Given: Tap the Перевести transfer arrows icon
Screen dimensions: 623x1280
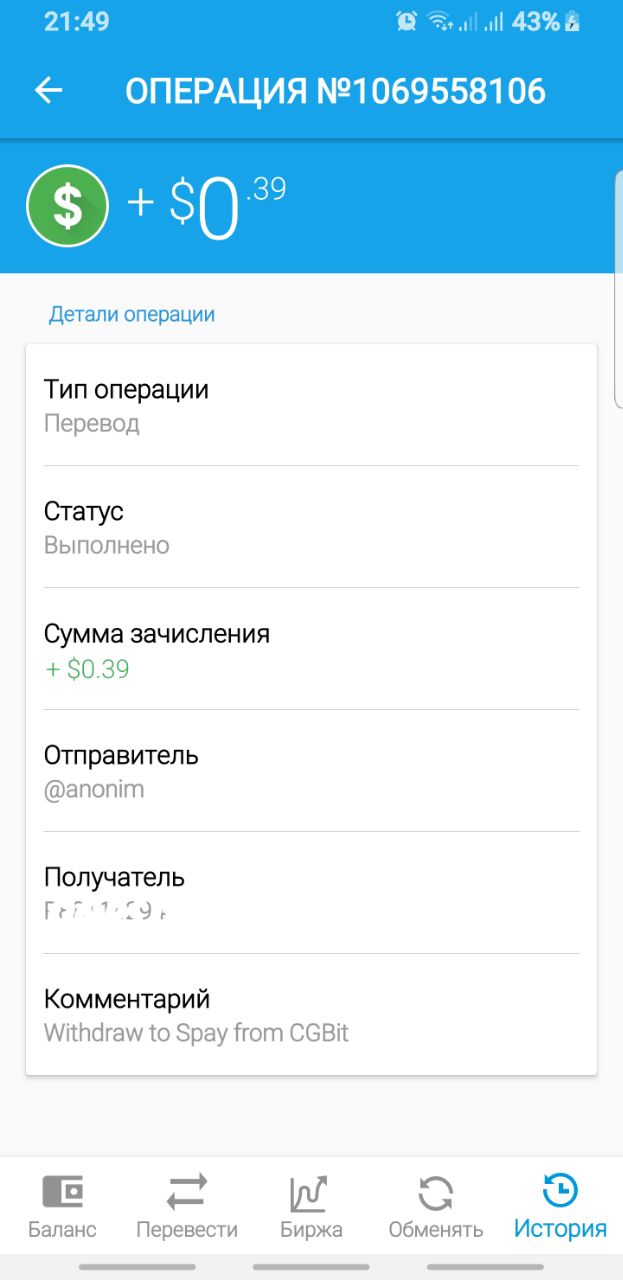Looking at the screenshot, I should (187, 1192).
